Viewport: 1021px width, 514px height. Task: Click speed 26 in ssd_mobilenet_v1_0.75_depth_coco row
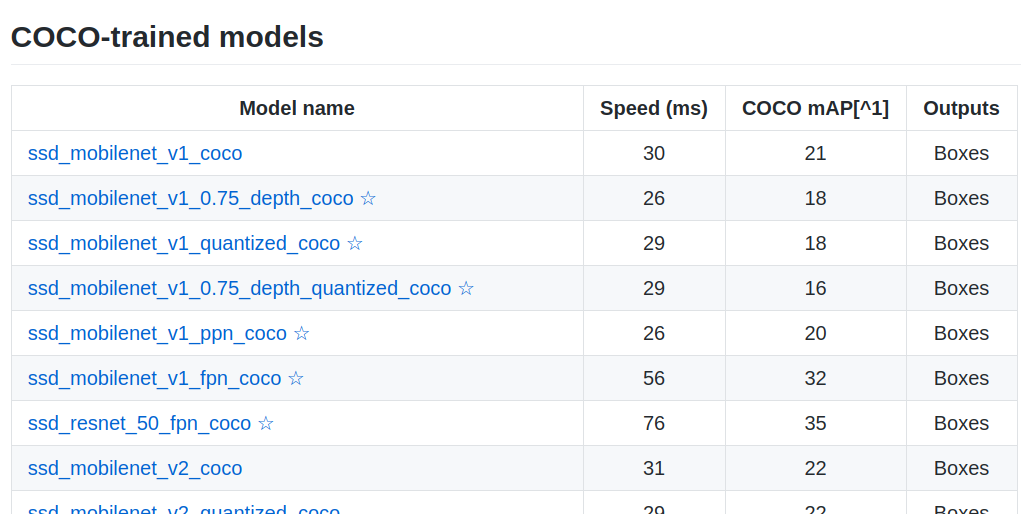pos(654,198)
